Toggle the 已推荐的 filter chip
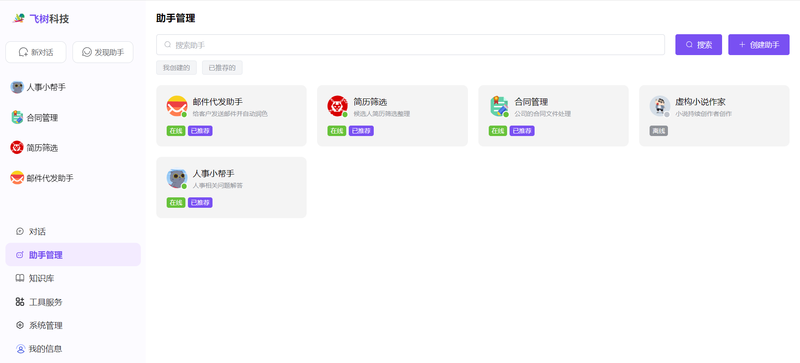 (x=222, y=67)
